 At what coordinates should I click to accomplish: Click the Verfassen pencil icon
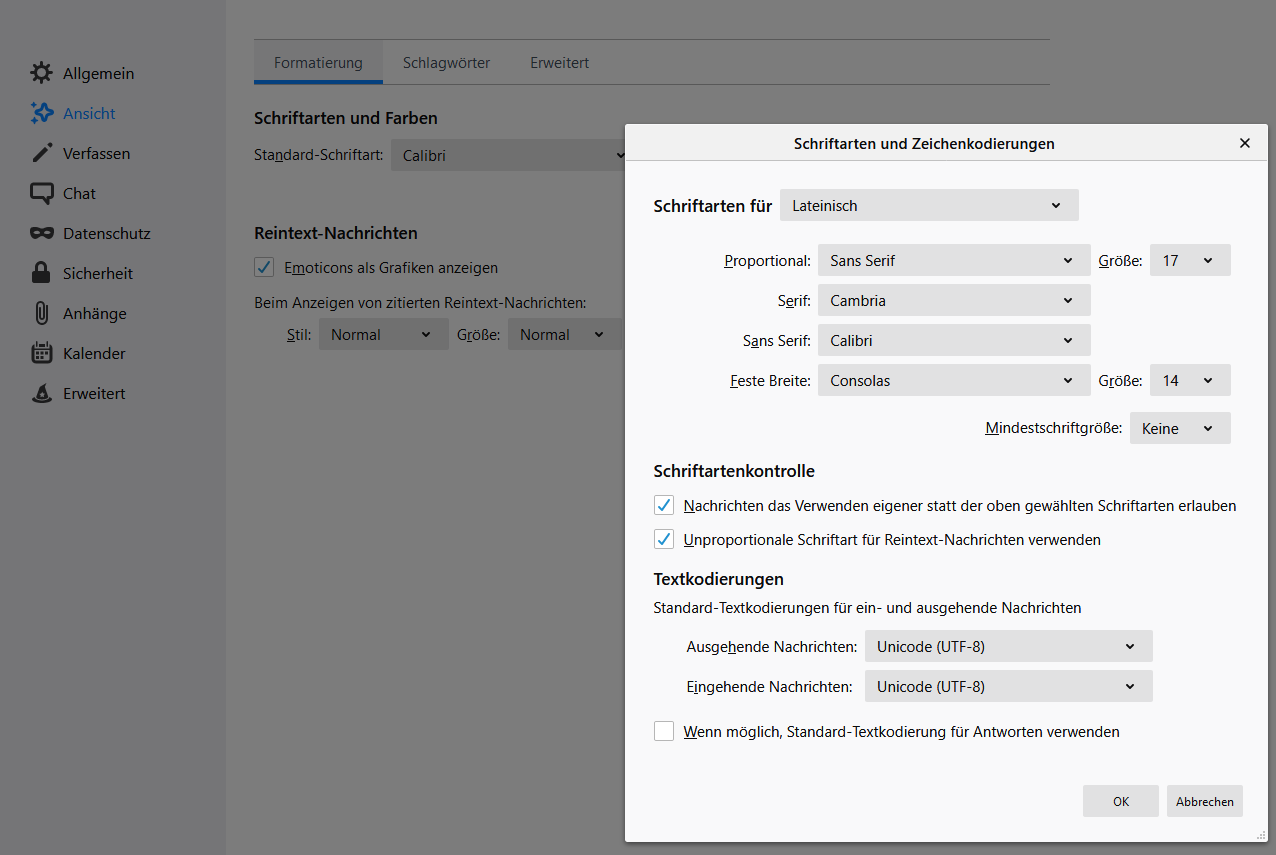[x=41, y=153]
